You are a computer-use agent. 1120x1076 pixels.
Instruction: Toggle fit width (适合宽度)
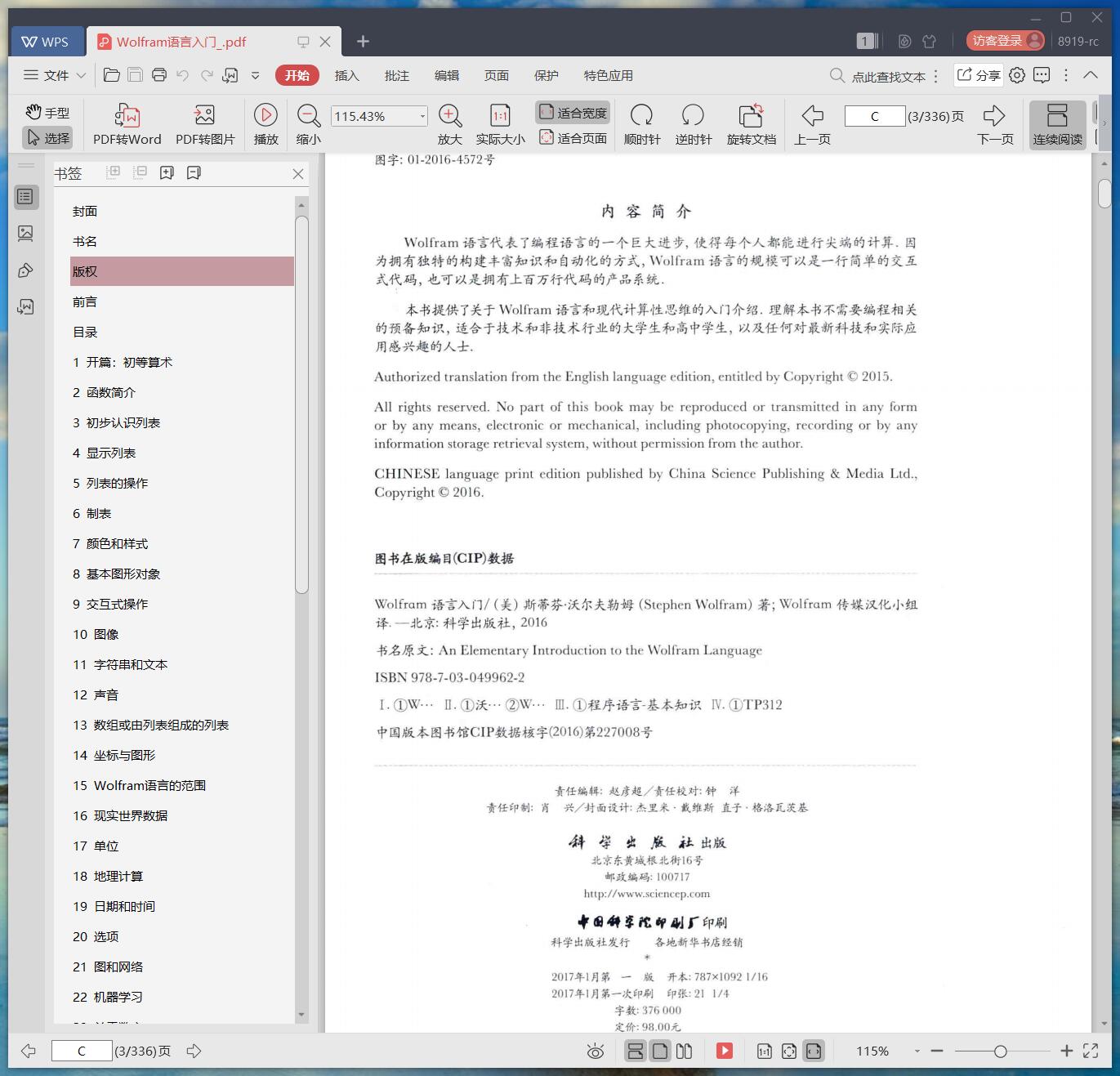(573, 113)
